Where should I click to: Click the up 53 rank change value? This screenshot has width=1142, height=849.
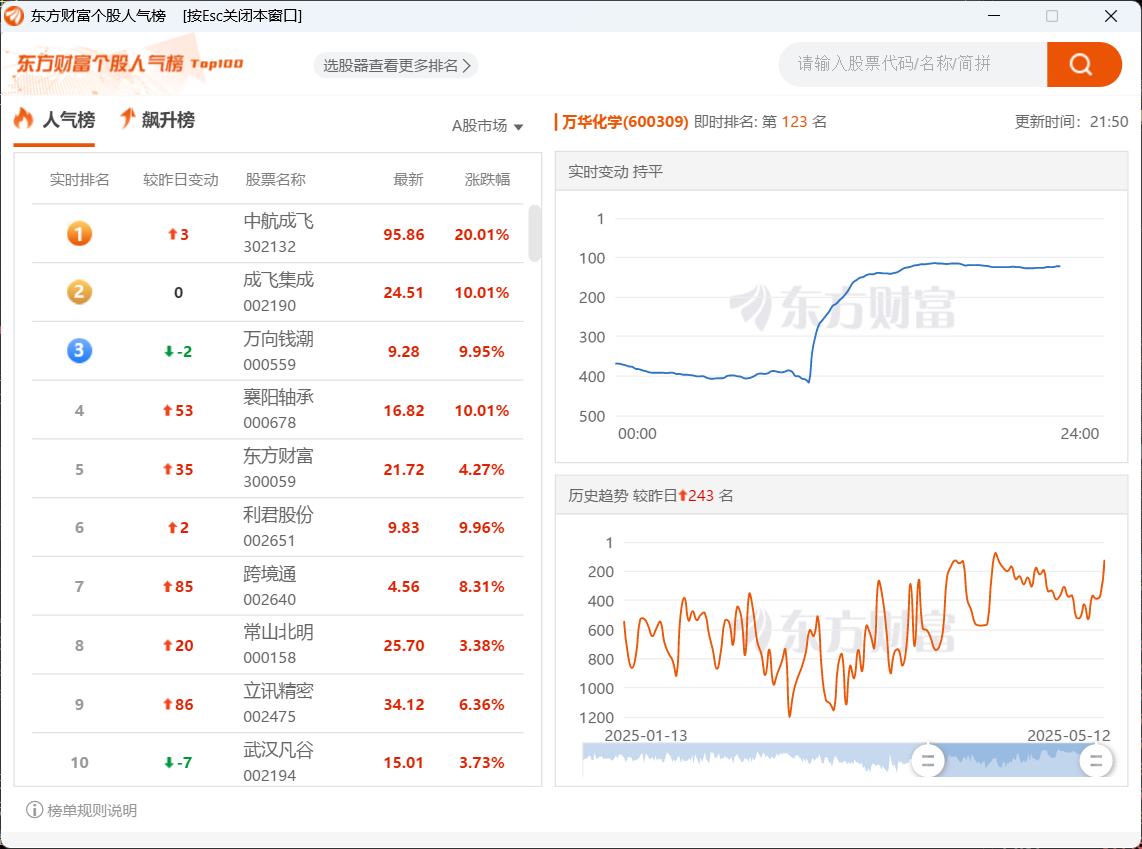178,411
